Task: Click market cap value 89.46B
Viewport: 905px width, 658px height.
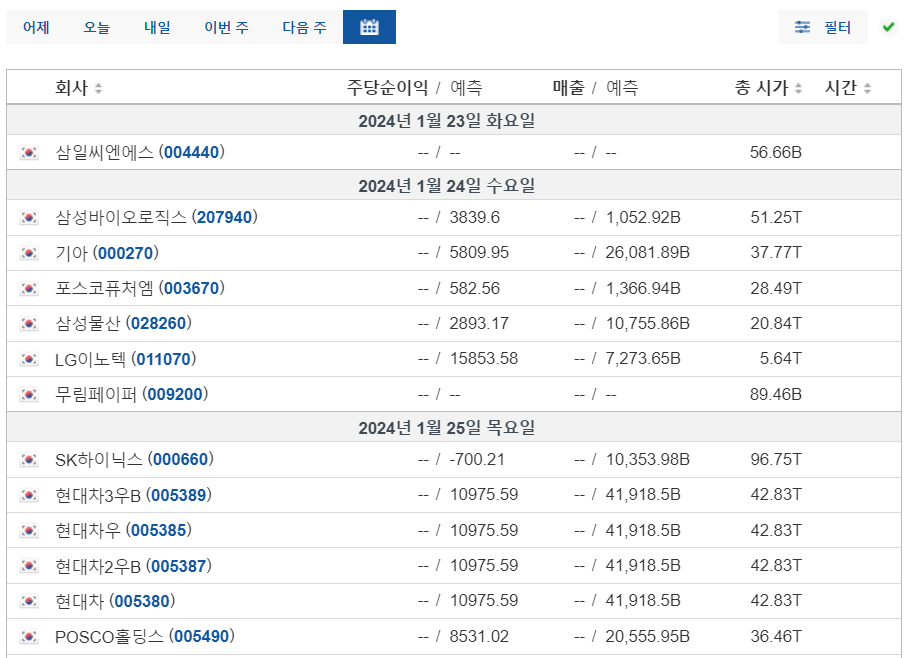Action: pos(776,395)
